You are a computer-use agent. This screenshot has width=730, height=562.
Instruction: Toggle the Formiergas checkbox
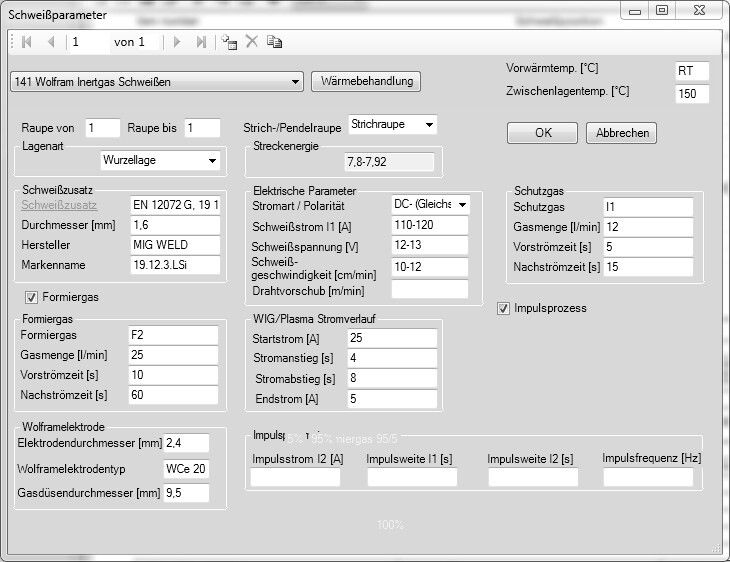click(x=31, y=297)
